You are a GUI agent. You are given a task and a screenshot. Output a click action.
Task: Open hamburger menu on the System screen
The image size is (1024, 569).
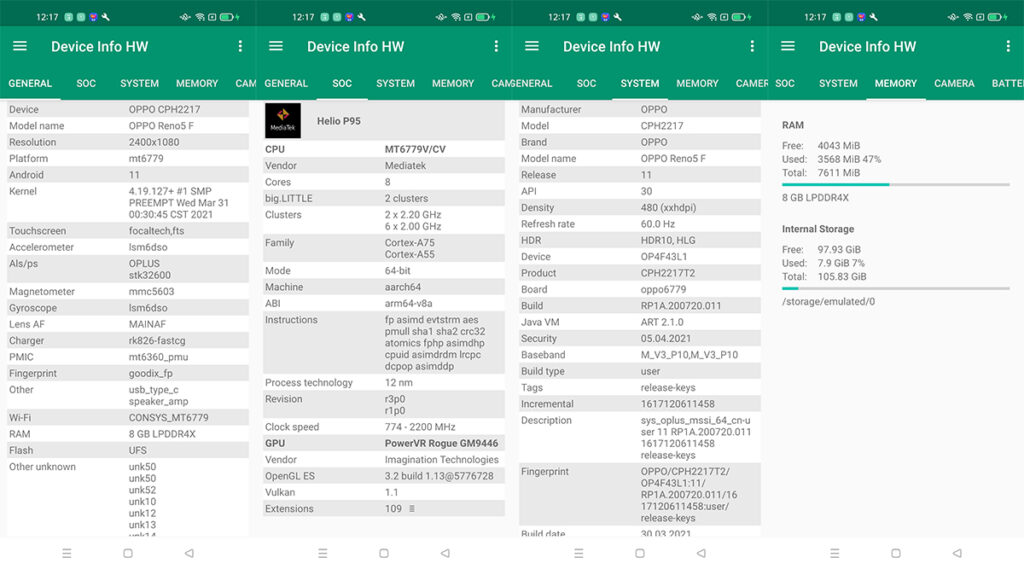click(x=532, y=46)
